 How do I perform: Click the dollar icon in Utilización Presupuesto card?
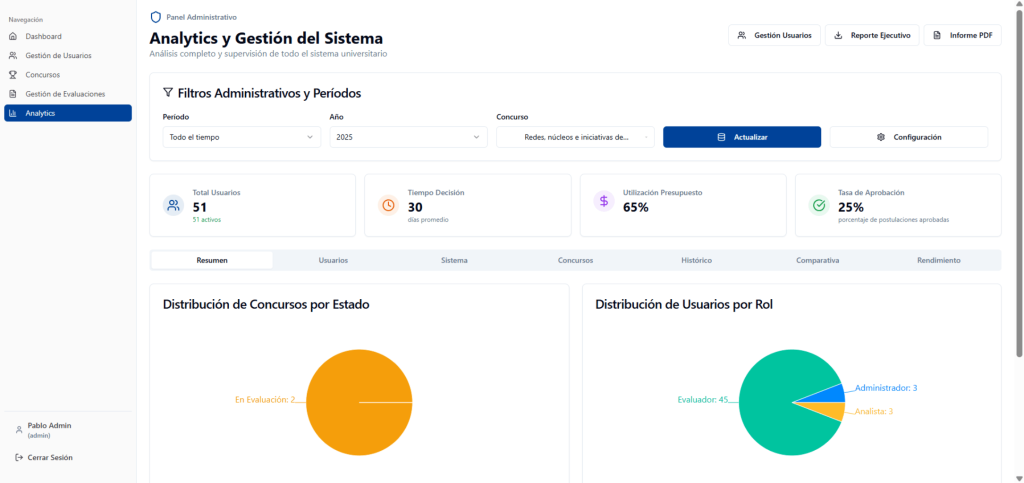(604, 201)
